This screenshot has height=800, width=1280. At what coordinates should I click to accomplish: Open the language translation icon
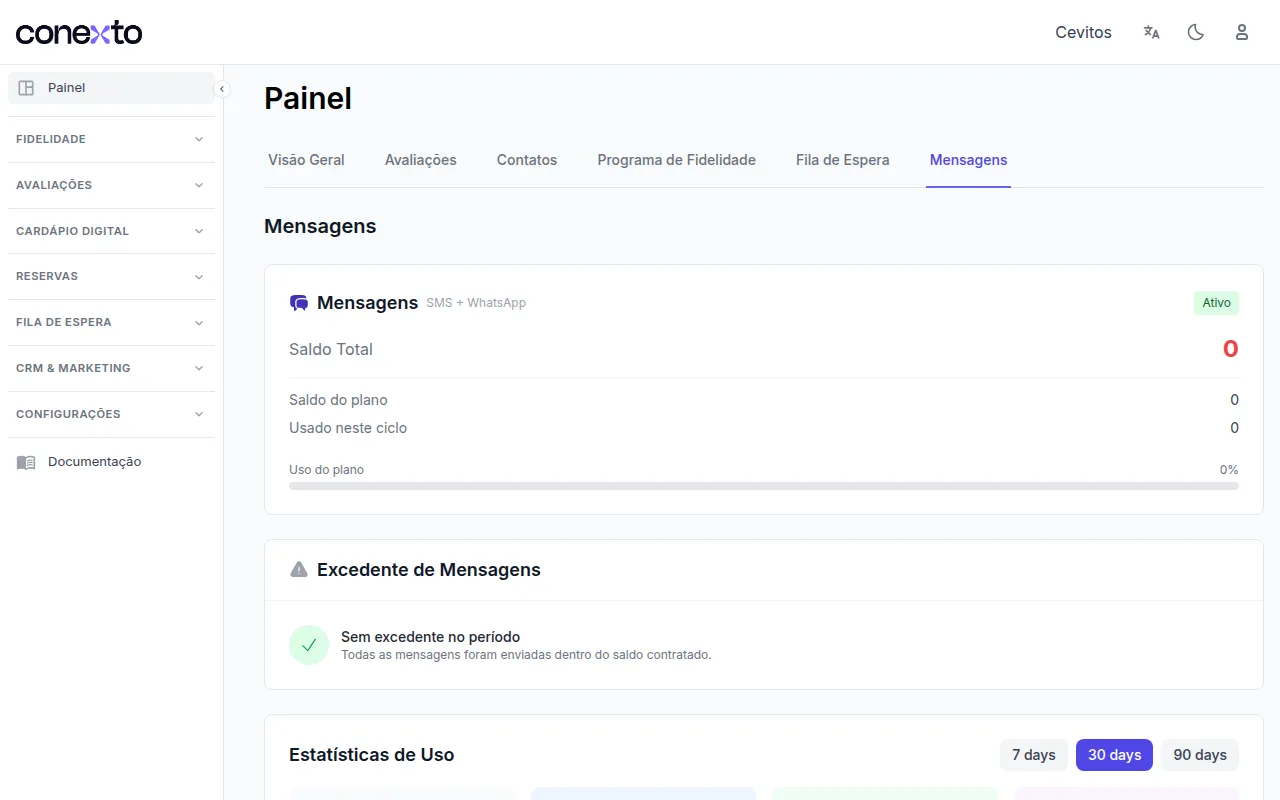(1152, 32)
